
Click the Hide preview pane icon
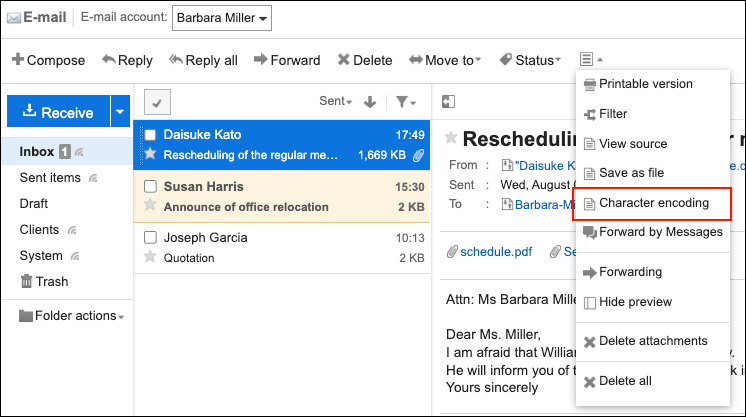[x=589, y=303]
